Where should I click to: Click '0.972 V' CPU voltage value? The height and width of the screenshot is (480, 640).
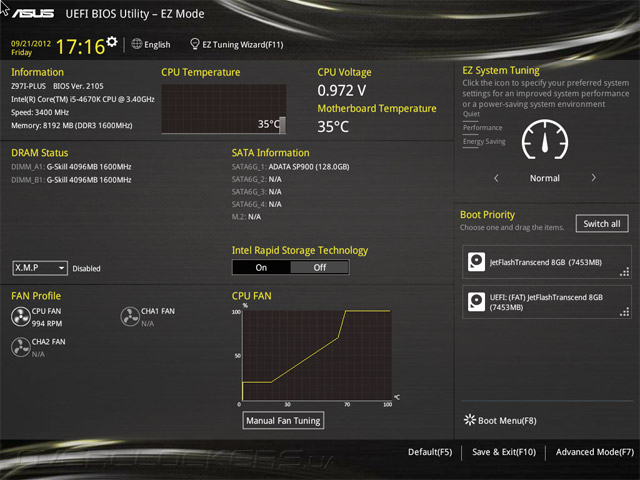click(x=342, y=91)
